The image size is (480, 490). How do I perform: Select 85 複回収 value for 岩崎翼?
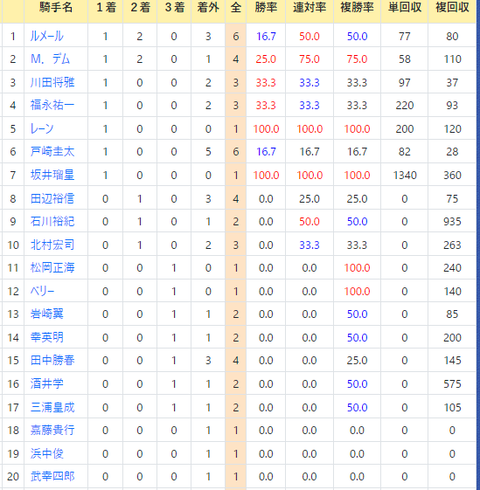tap(452, 314)
